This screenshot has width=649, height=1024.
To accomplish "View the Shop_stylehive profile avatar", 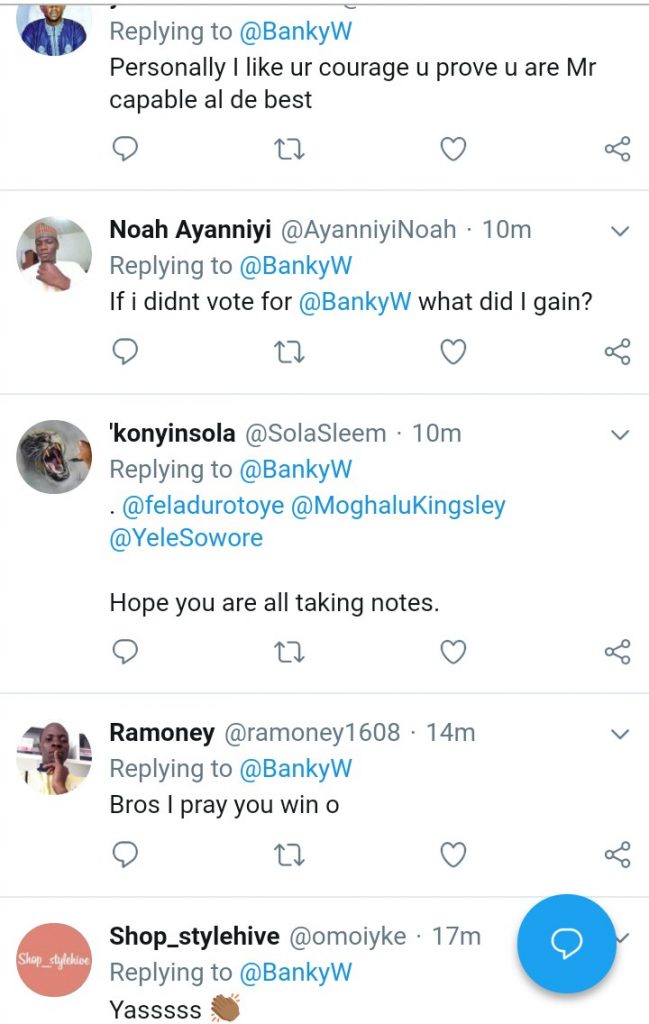I will 54,959.
